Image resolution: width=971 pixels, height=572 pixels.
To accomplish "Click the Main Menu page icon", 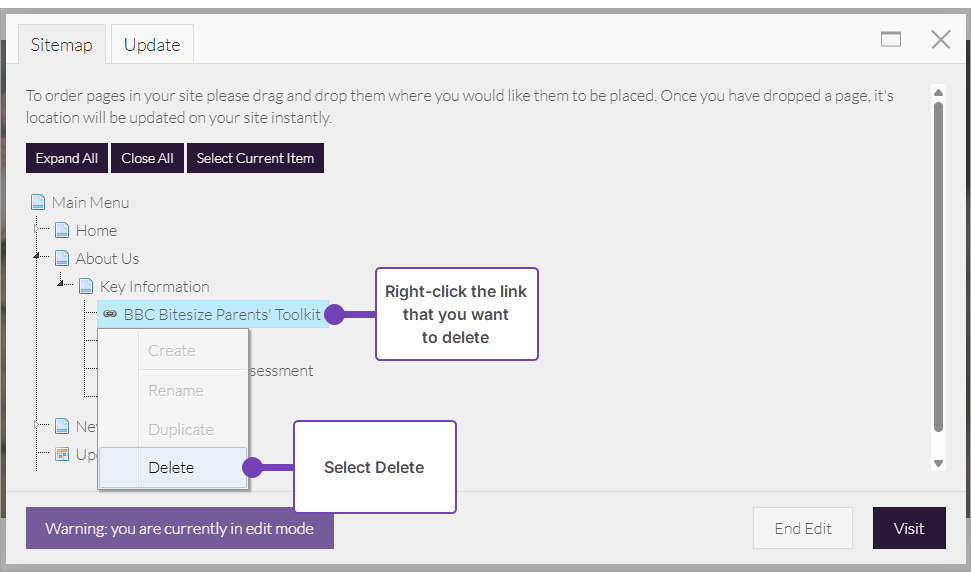I will [39, 202].
